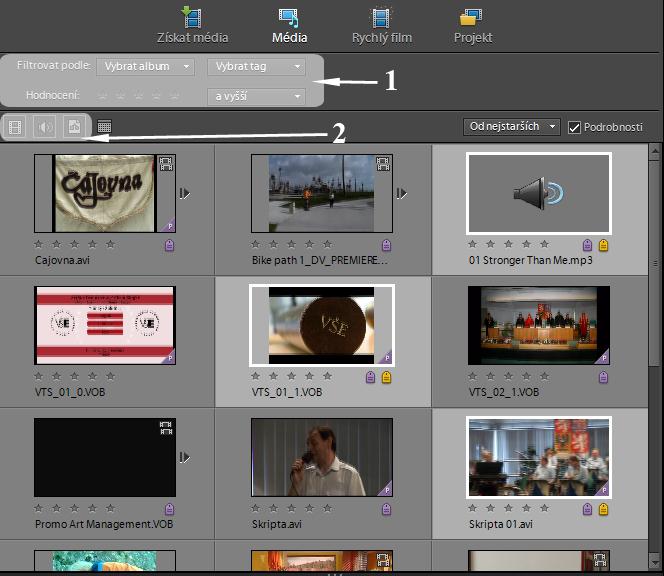Expand scenes arrow next to Cajovna.avi
664x576 pixels.
pyautogui.click(x=185, y=194)
